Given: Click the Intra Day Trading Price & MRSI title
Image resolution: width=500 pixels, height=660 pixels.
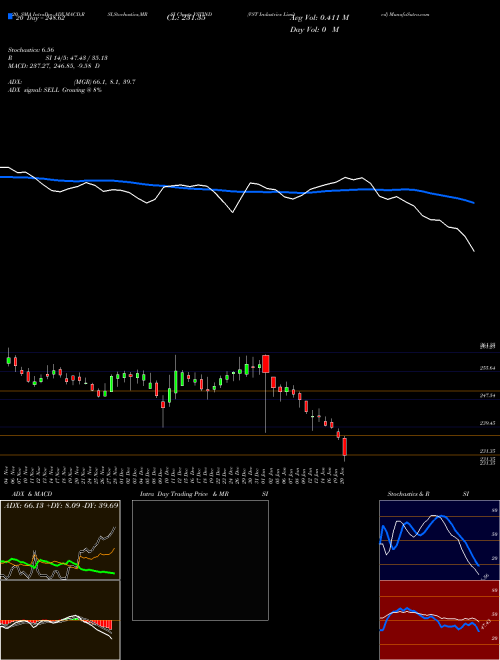Looking at the screenshot, I should coord(204,494).
